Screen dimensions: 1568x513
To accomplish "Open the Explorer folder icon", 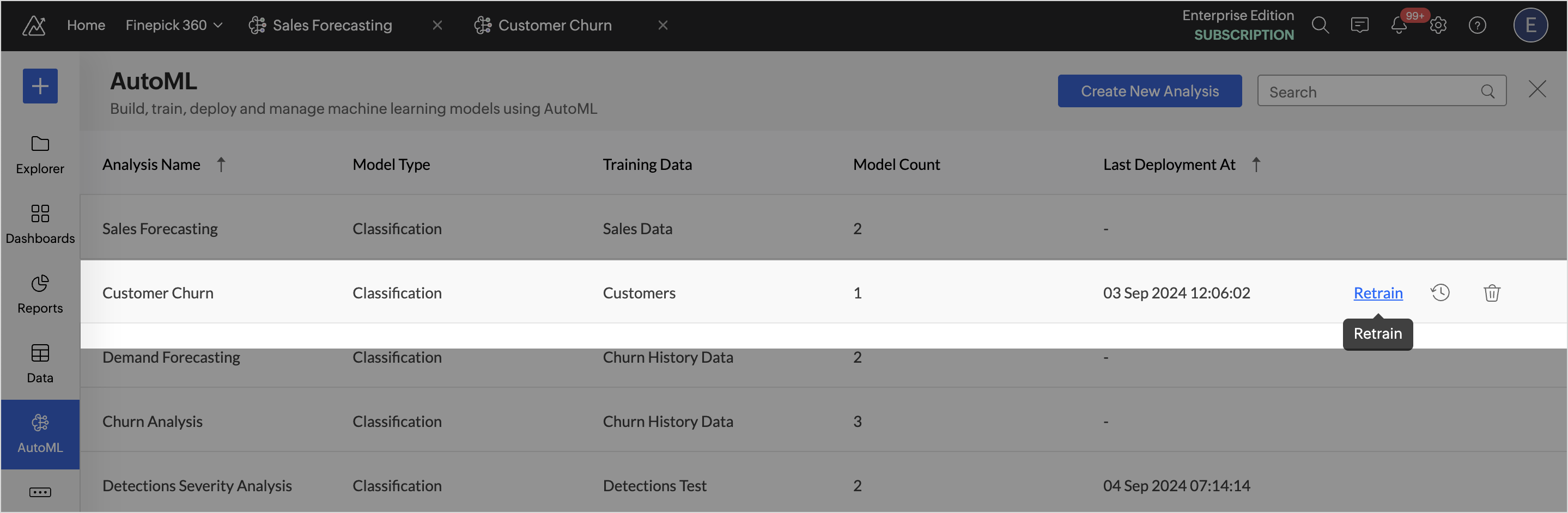I will [40, 144].
